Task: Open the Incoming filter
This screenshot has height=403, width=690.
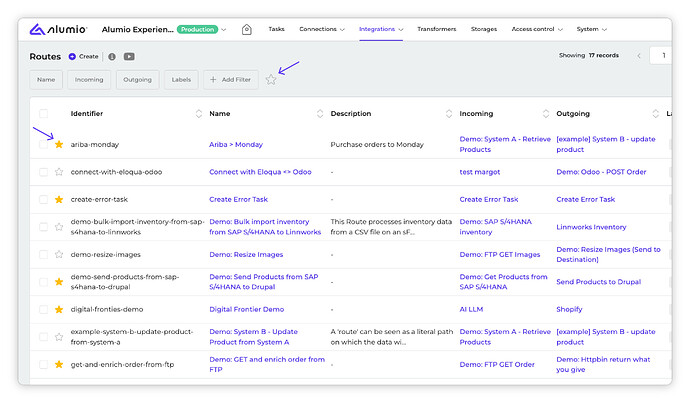Action: [89, 80]
